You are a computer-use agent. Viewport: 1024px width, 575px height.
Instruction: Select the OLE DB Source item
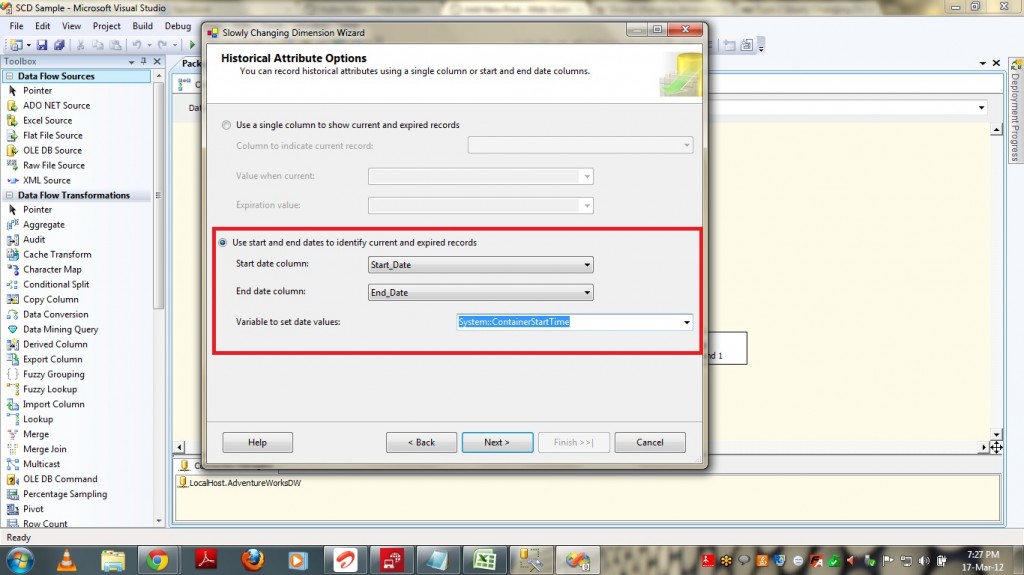[x=52, y=150]
